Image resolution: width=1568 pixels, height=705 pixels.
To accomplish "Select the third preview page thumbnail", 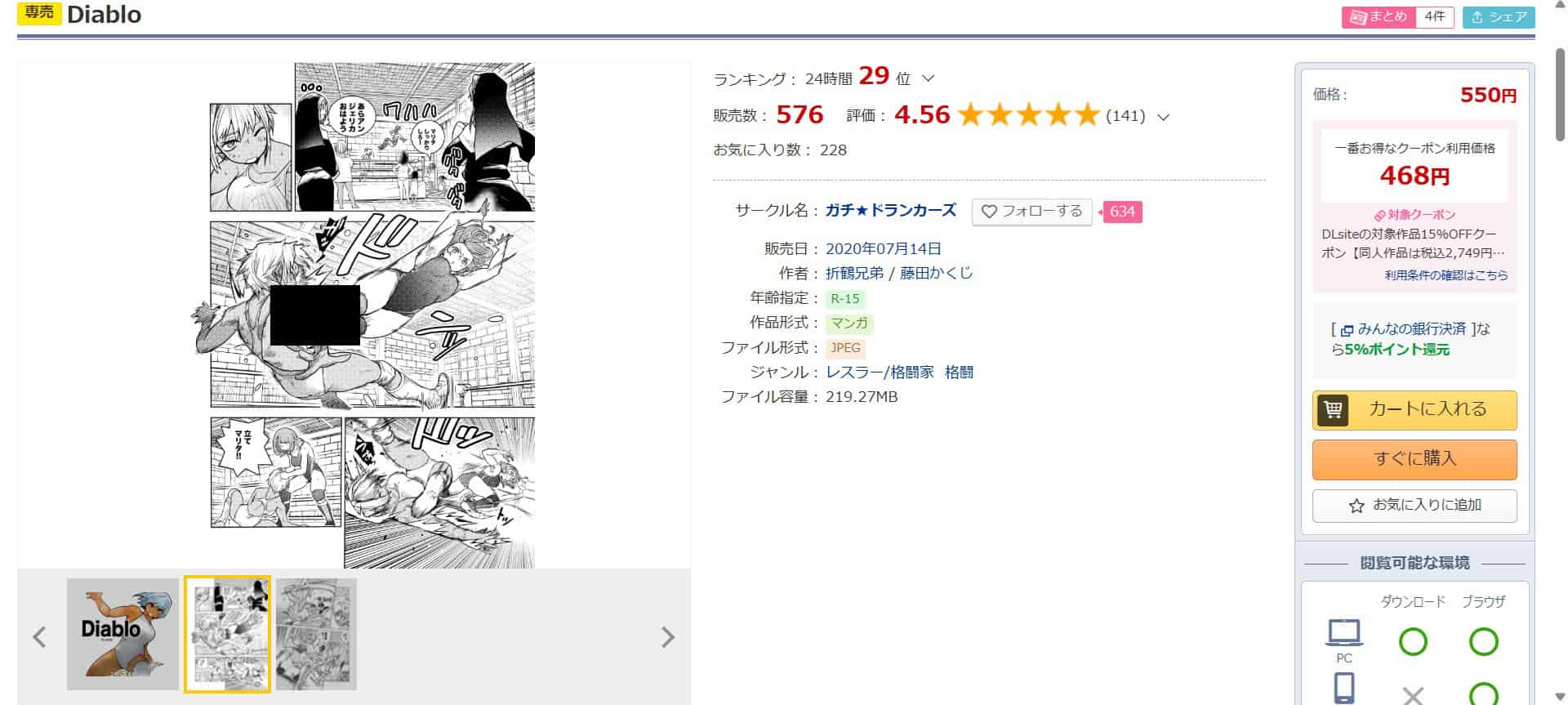I will (316, 635).
